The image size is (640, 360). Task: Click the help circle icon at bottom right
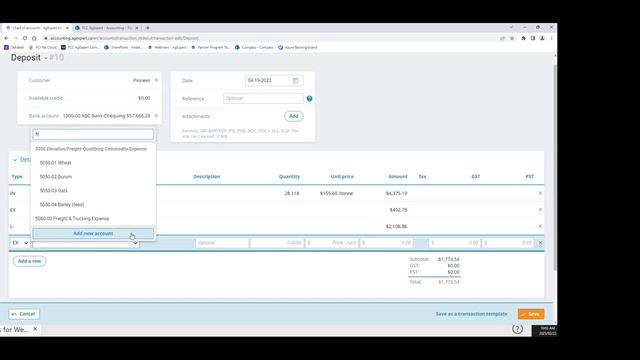(x=517, y=329)
